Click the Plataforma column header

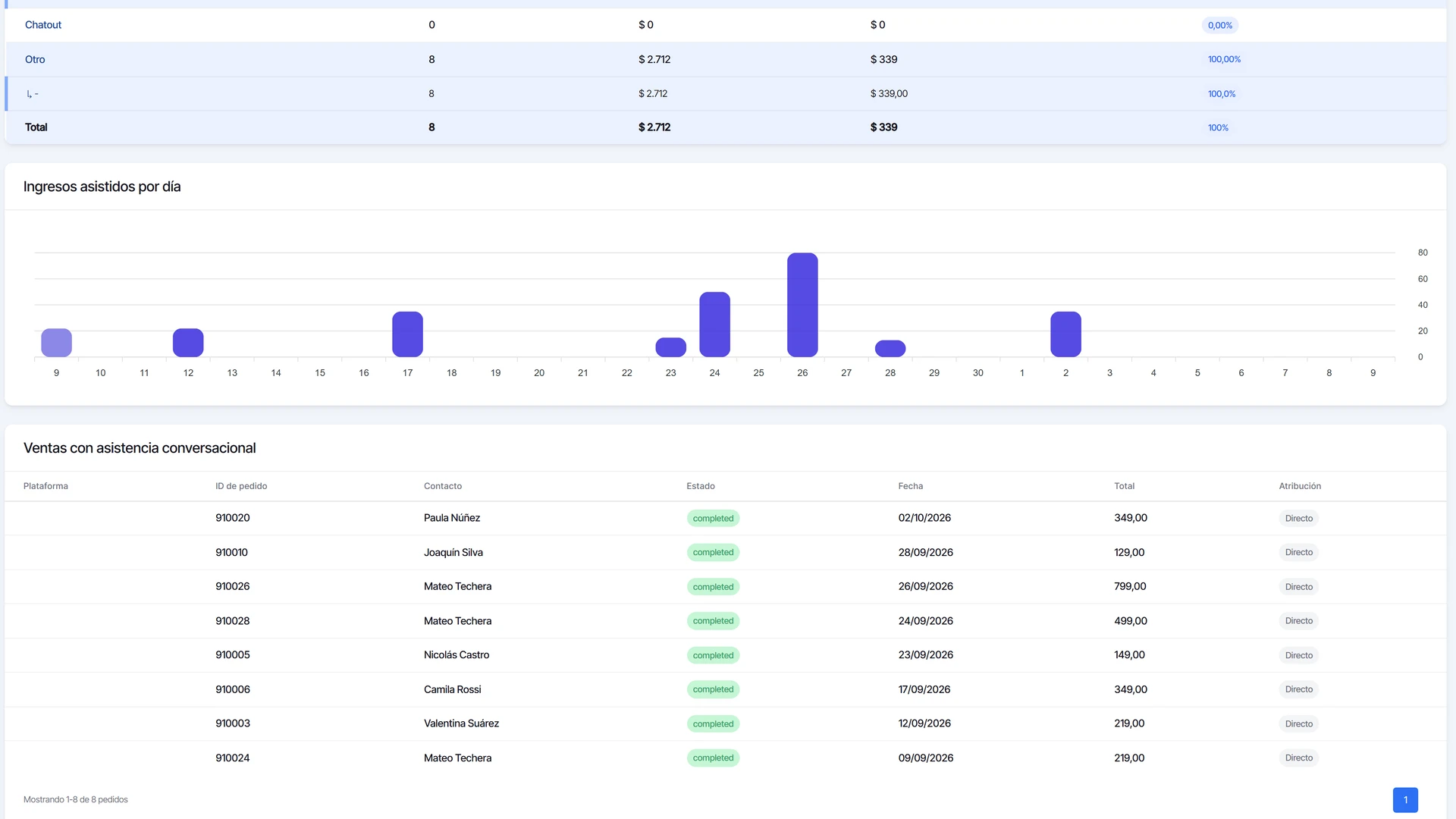click(45, 486)
